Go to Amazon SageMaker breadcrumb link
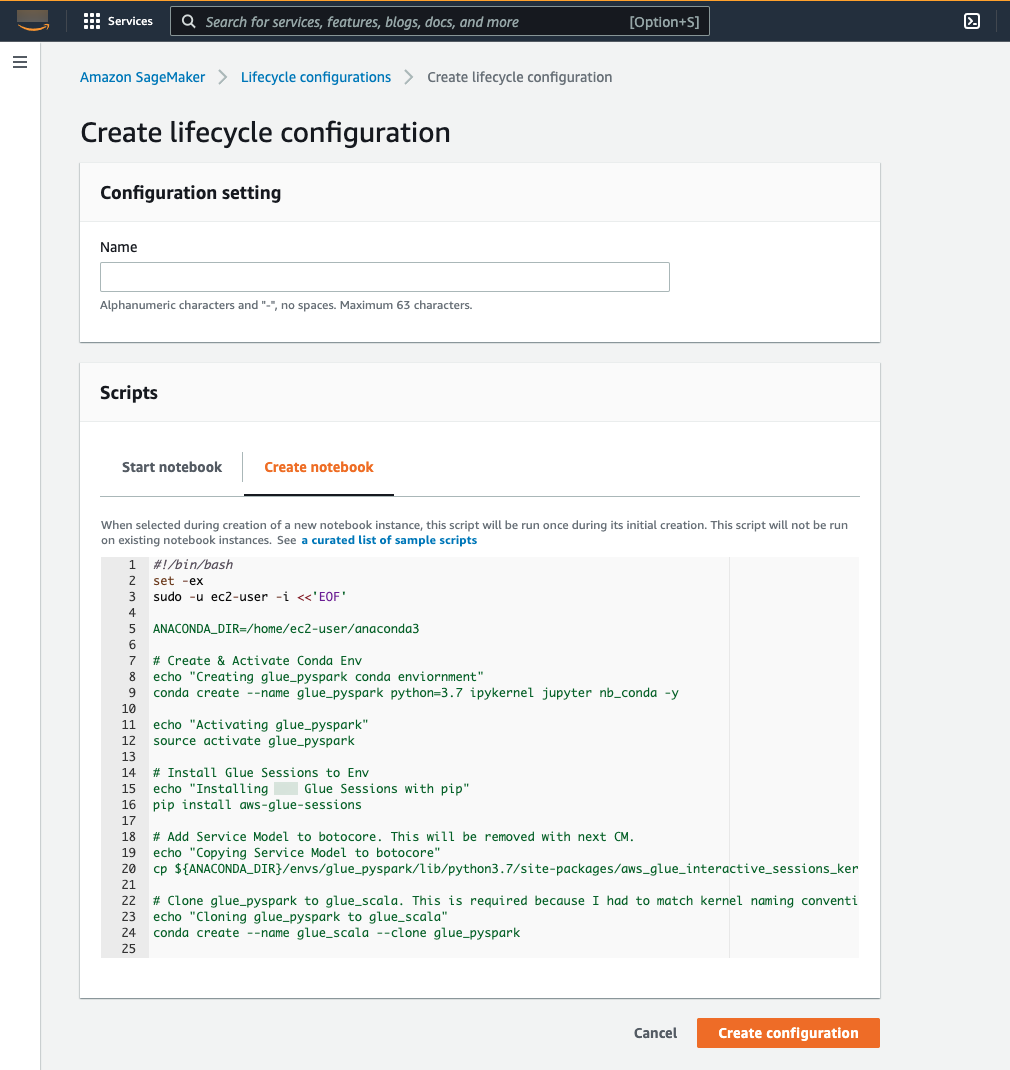Image resolution: width=1010 pixels, height=1070 pixels. [x=142, y=77]
